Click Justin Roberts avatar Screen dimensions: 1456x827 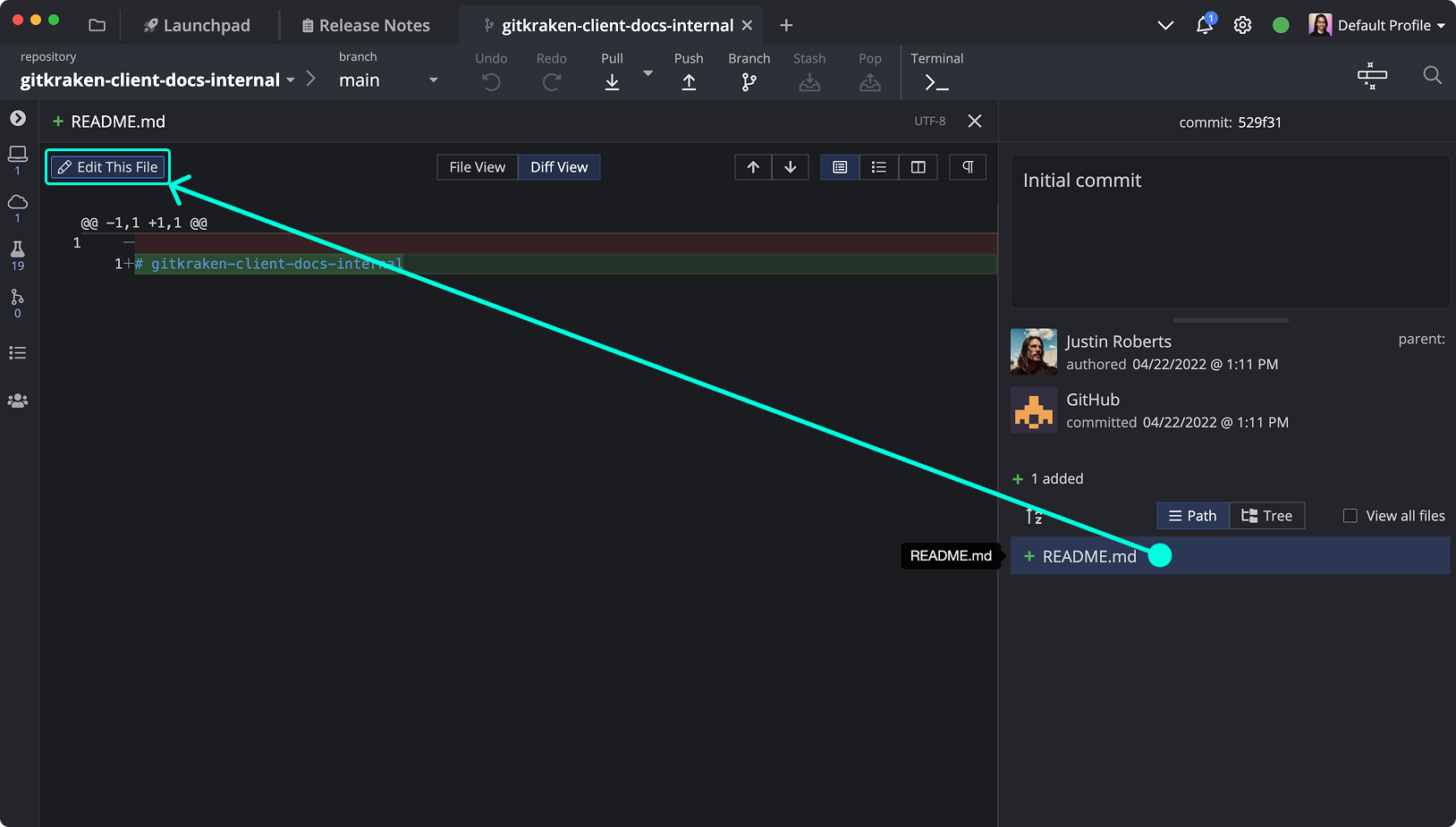[1034, 351]
